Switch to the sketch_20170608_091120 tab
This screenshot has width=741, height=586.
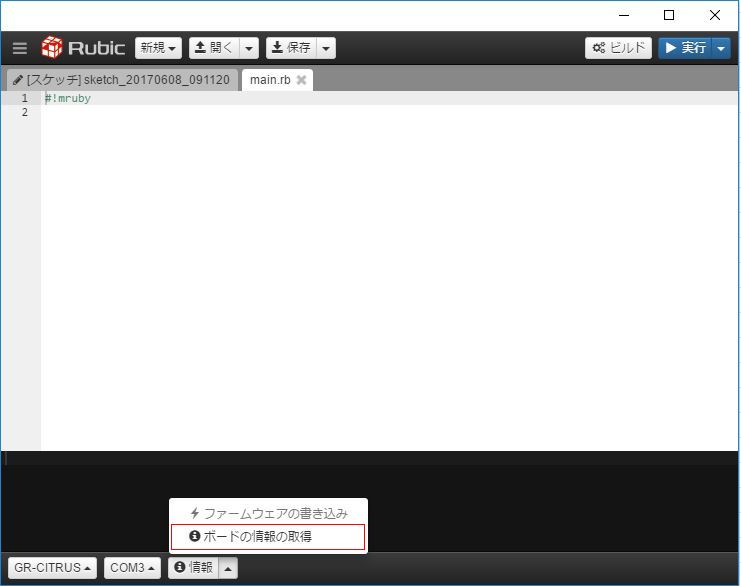(x=122, y=80)
